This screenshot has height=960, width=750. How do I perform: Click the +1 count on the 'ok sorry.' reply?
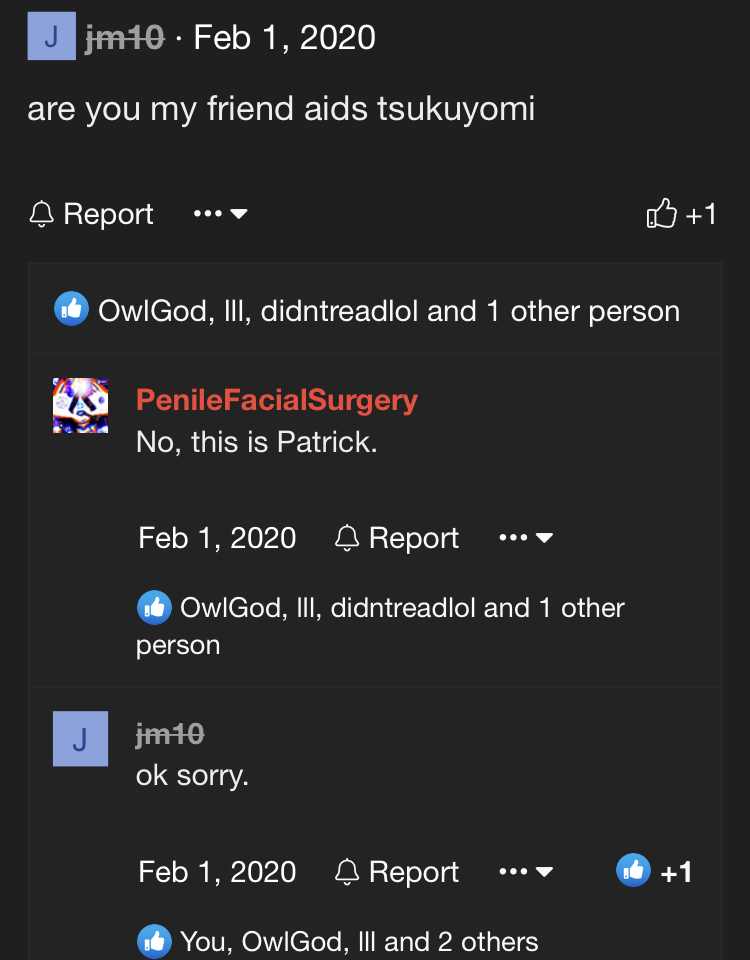(x=676, y=872)
